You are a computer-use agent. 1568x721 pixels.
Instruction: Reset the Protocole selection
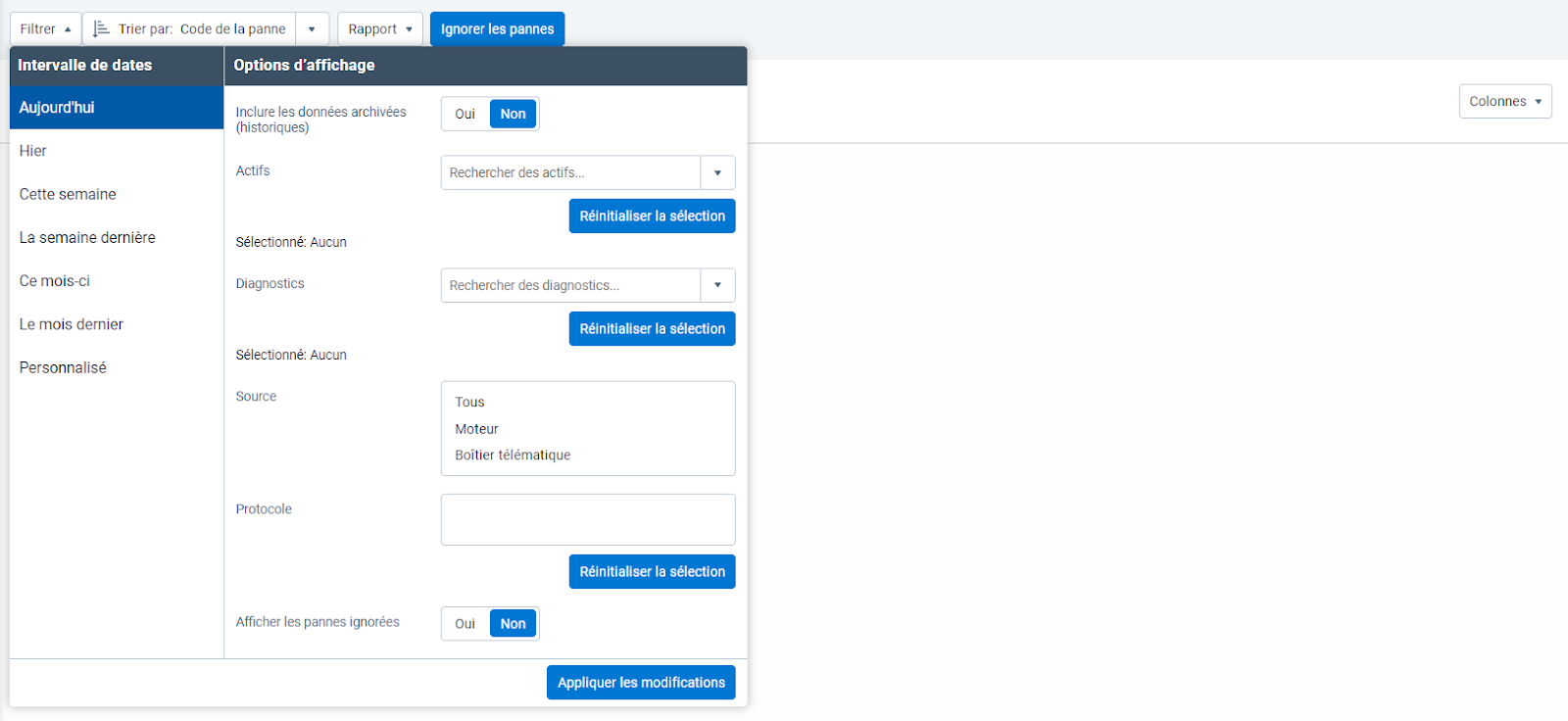652,572
